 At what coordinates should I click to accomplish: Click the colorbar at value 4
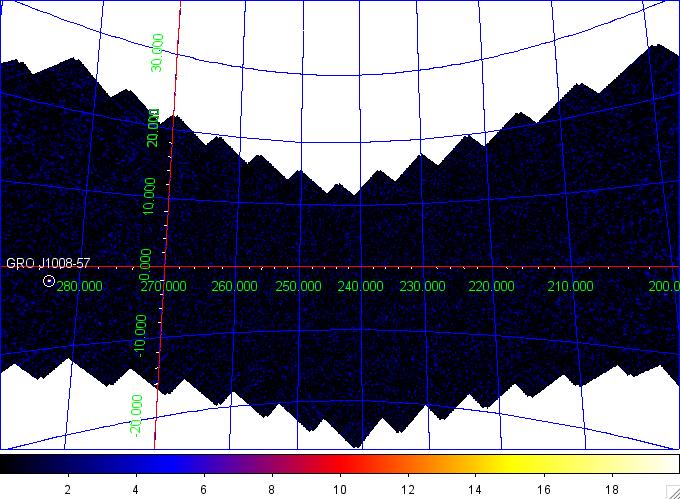[136, 464]
